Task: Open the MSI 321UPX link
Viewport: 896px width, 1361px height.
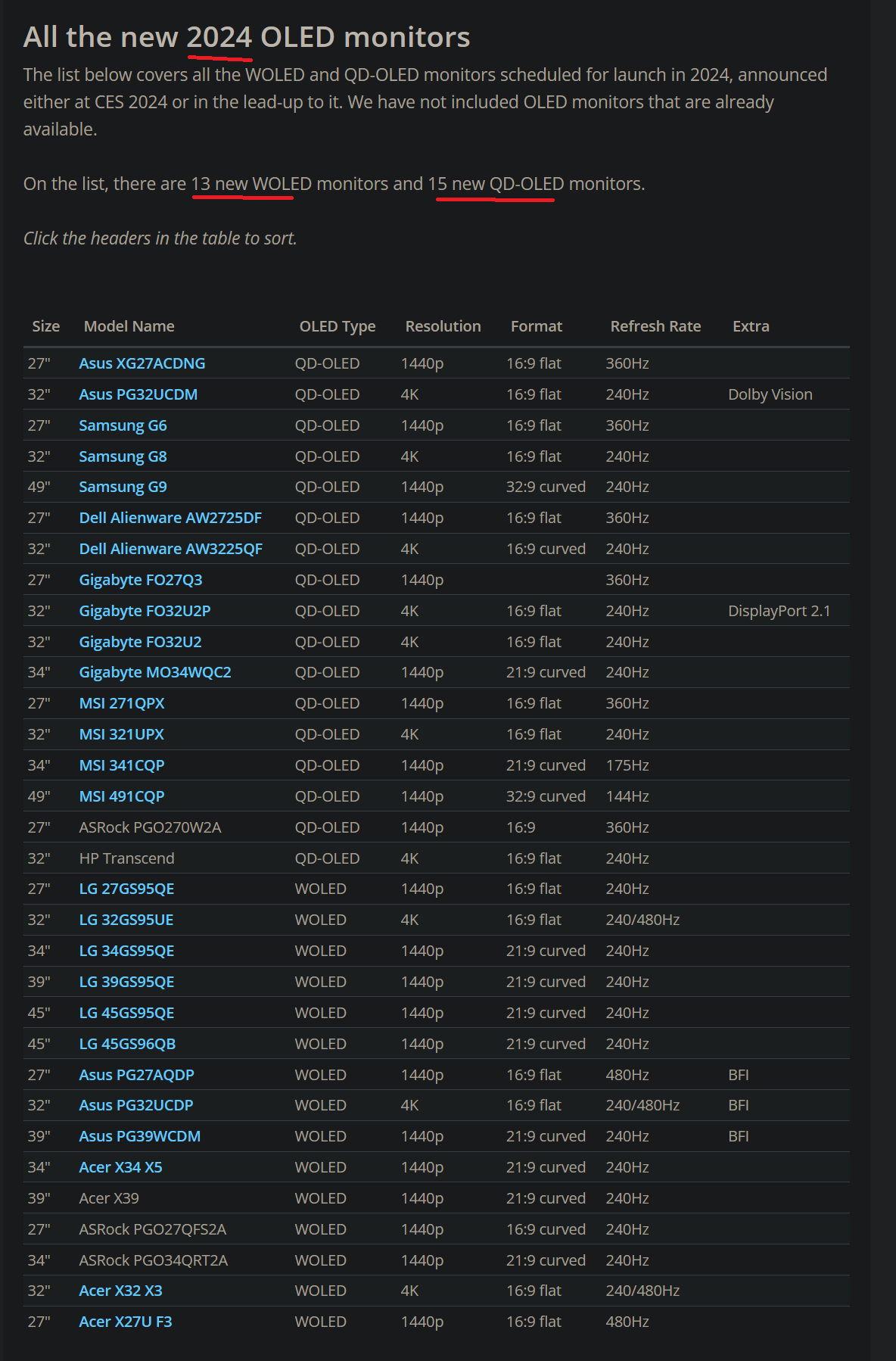Action: (121, 734)
